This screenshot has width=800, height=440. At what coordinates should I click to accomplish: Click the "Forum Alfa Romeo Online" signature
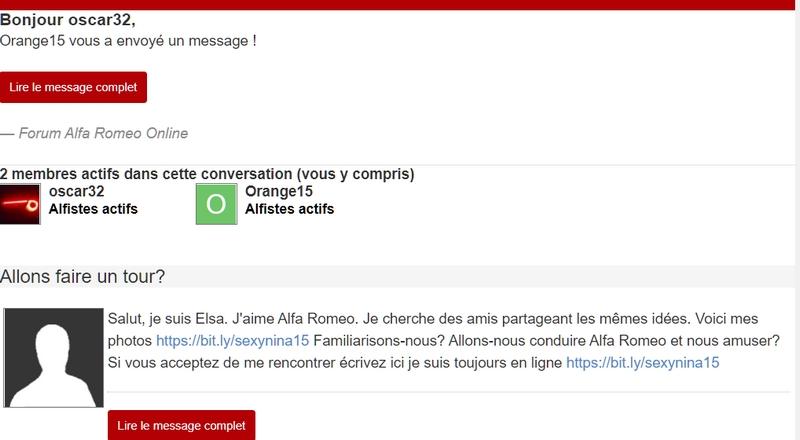pos(103,133)
